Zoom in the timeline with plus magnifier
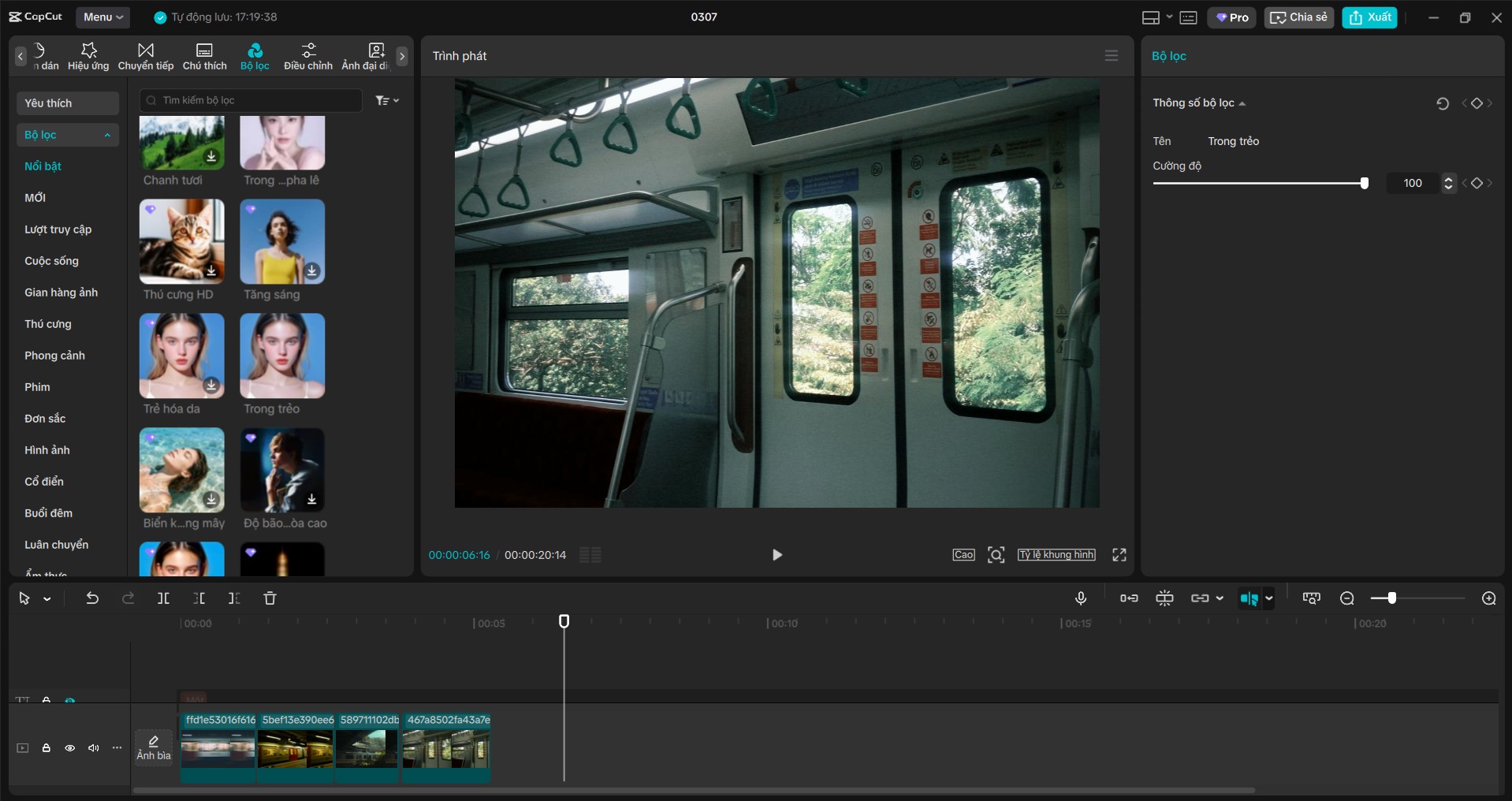Image resolution: width=1512 pixels, height=801 pixels. [x=1488, y=598]
